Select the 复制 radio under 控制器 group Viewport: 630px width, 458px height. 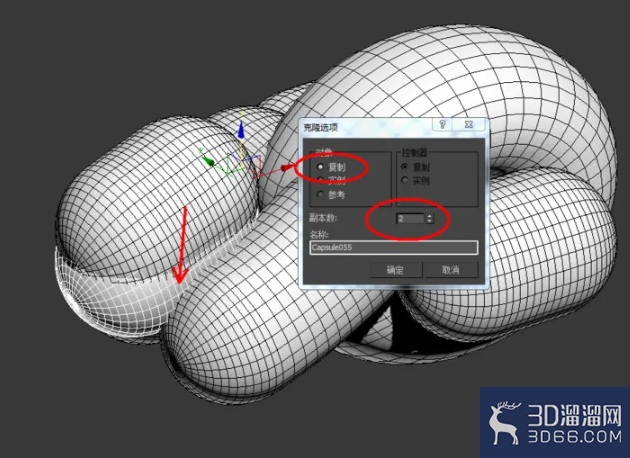click(x=405, y=166)
